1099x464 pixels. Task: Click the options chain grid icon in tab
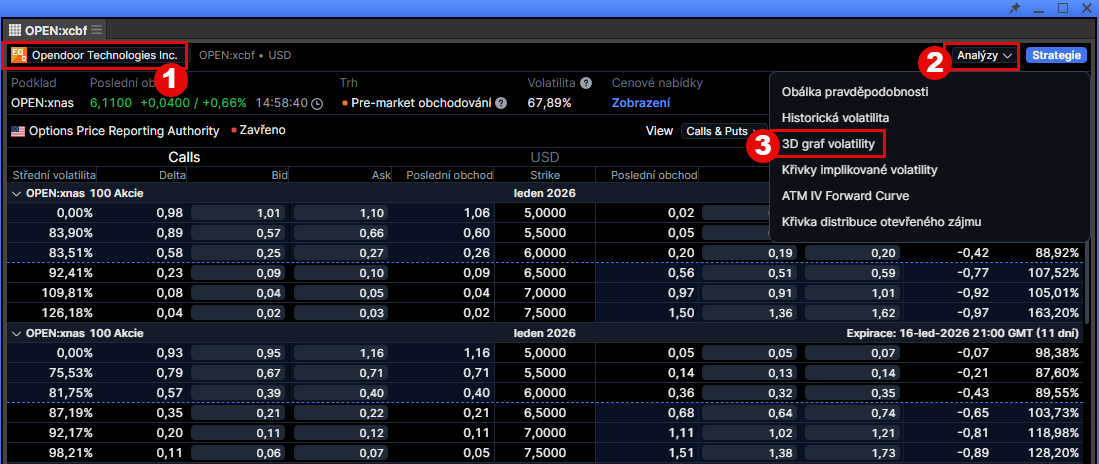15,30
